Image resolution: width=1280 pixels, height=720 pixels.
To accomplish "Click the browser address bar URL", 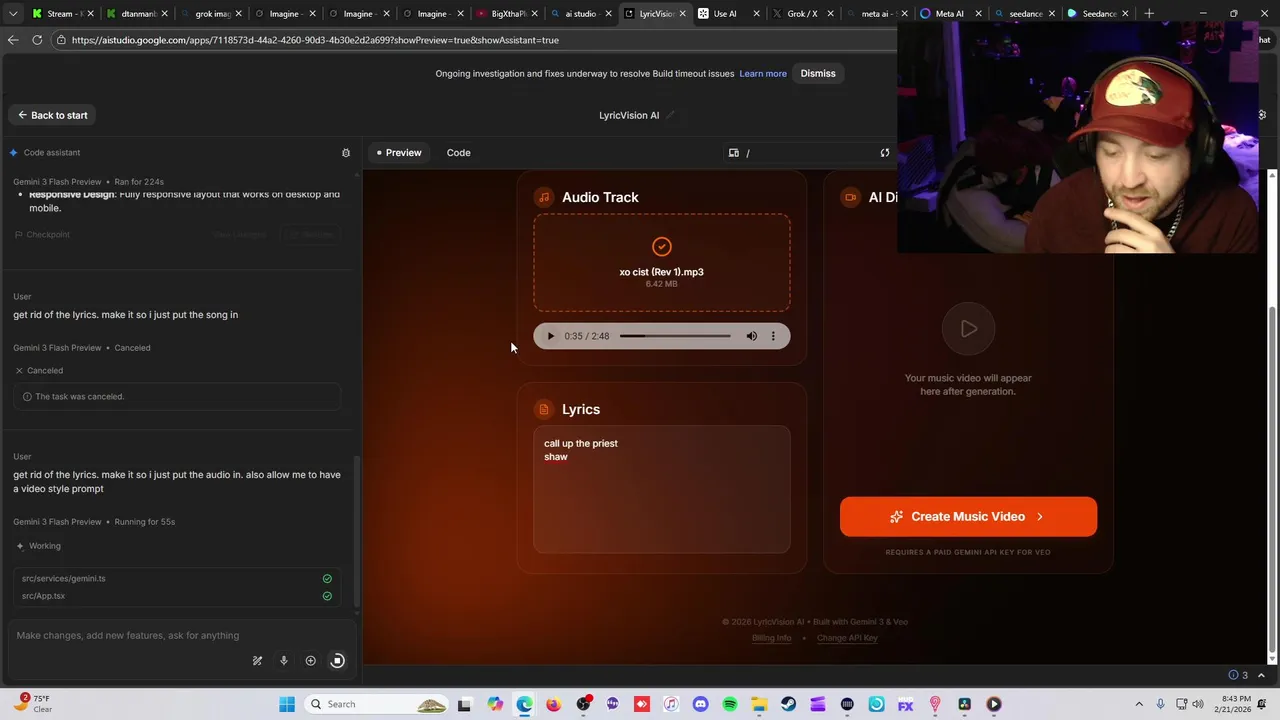I will (315, 40).
